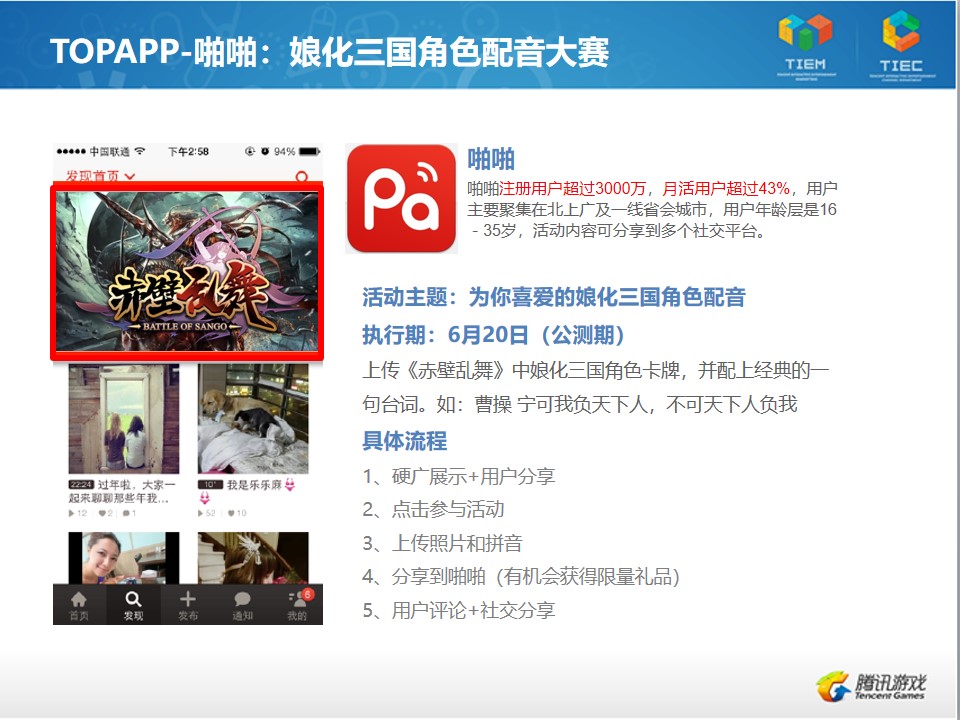
Task: Click step 3、上传照片和拼音
Action: pos(443,543)
